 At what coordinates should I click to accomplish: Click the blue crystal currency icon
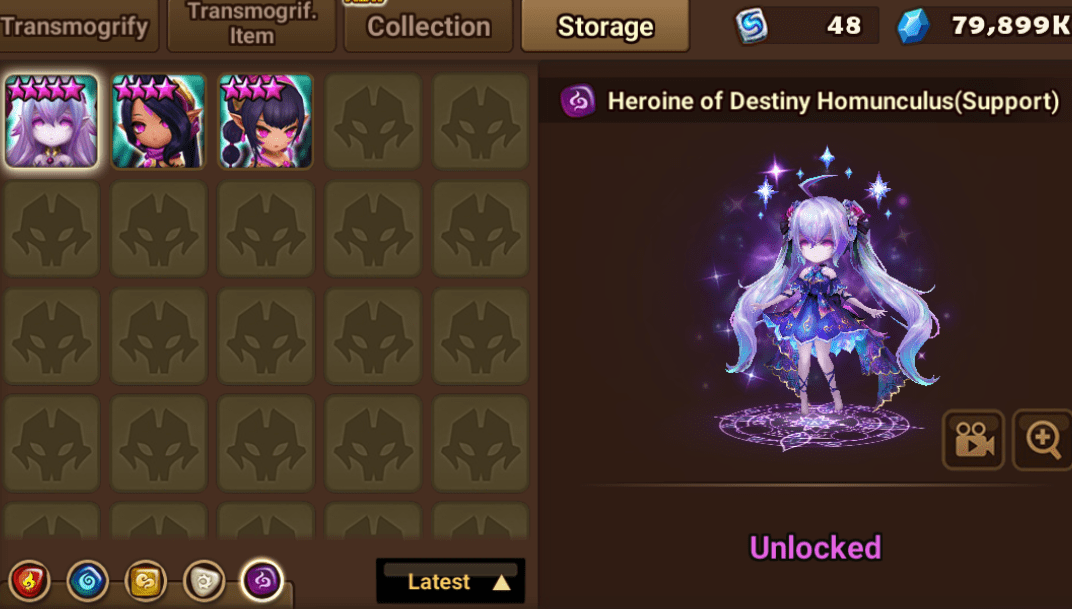[x=913, y=26]
